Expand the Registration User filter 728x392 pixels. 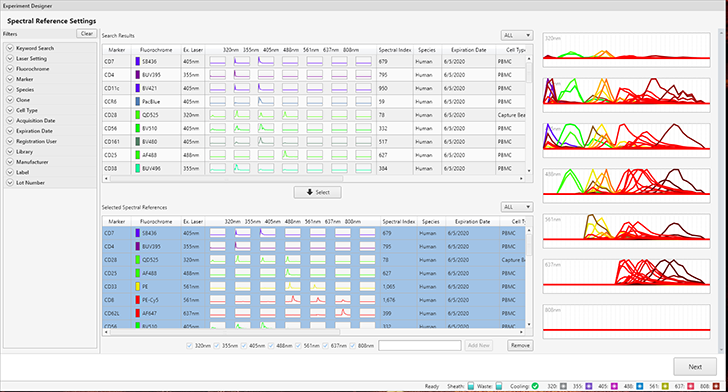click(10, 141)
